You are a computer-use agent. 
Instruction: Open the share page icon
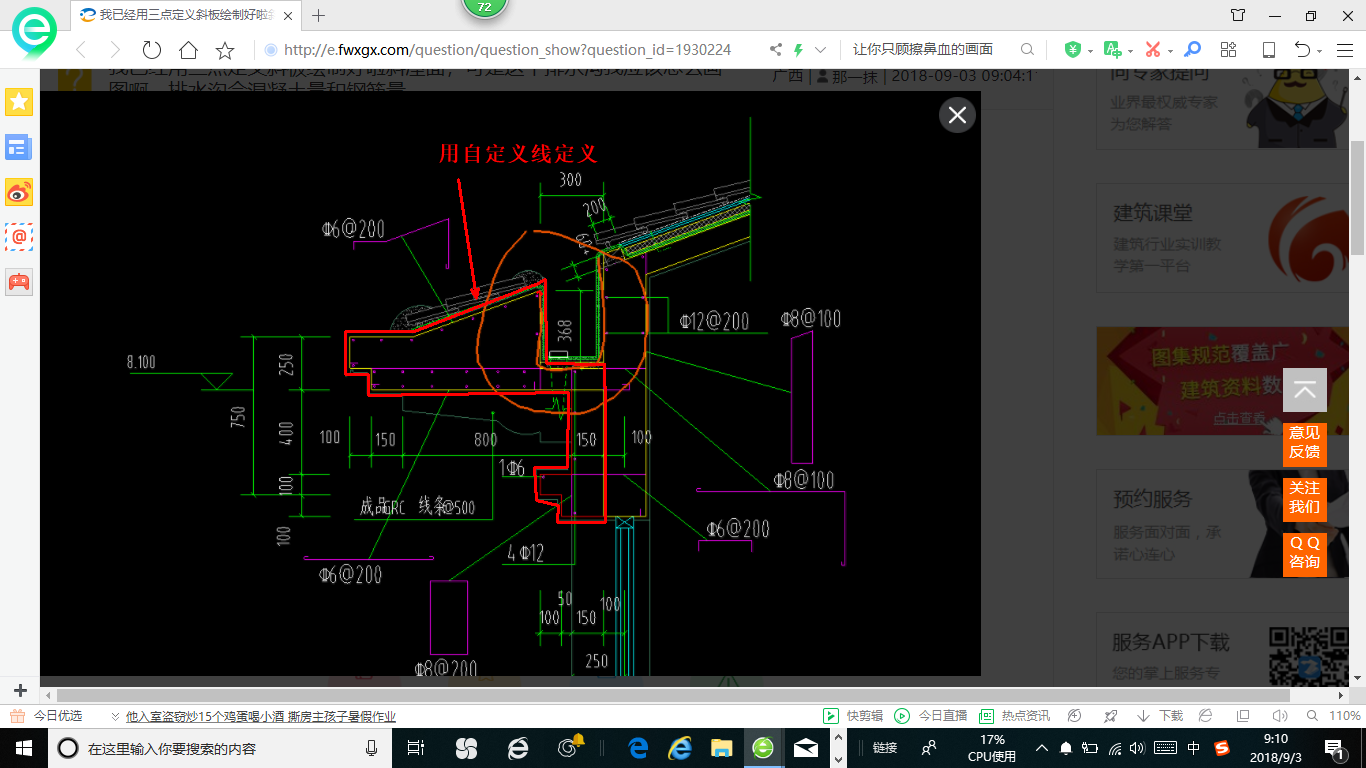pyautogui.click(x=776, y=50)
